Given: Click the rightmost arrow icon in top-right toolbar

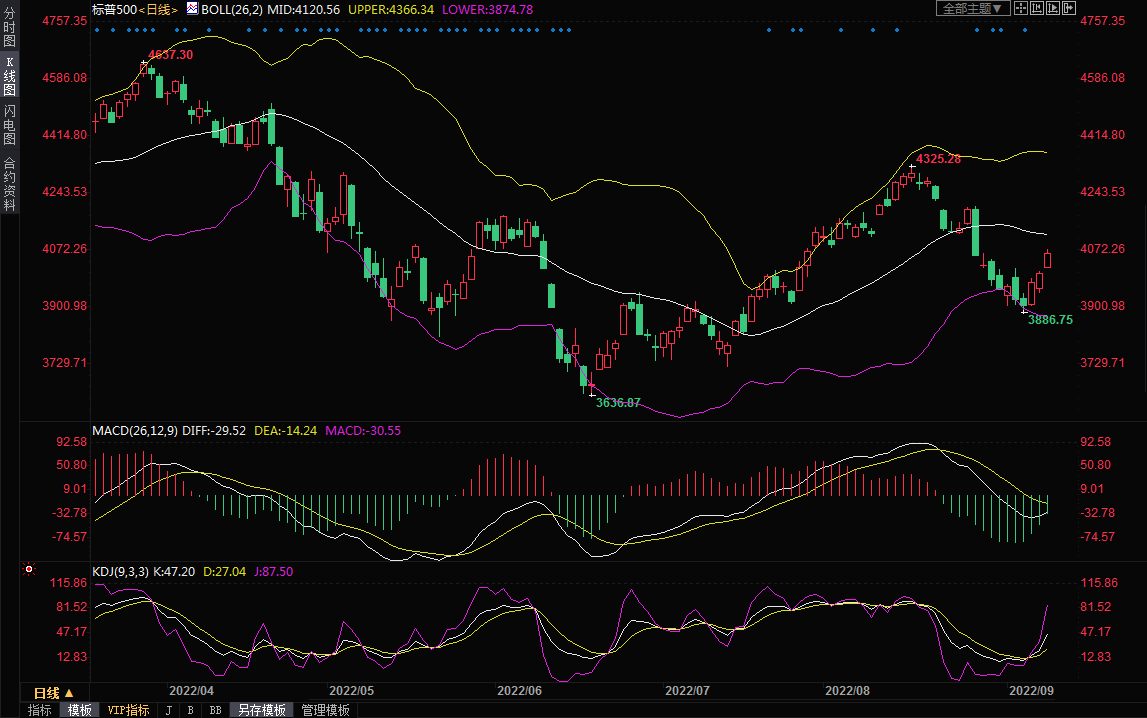Looking at the screenshot, I should [x=1068, y=8].
